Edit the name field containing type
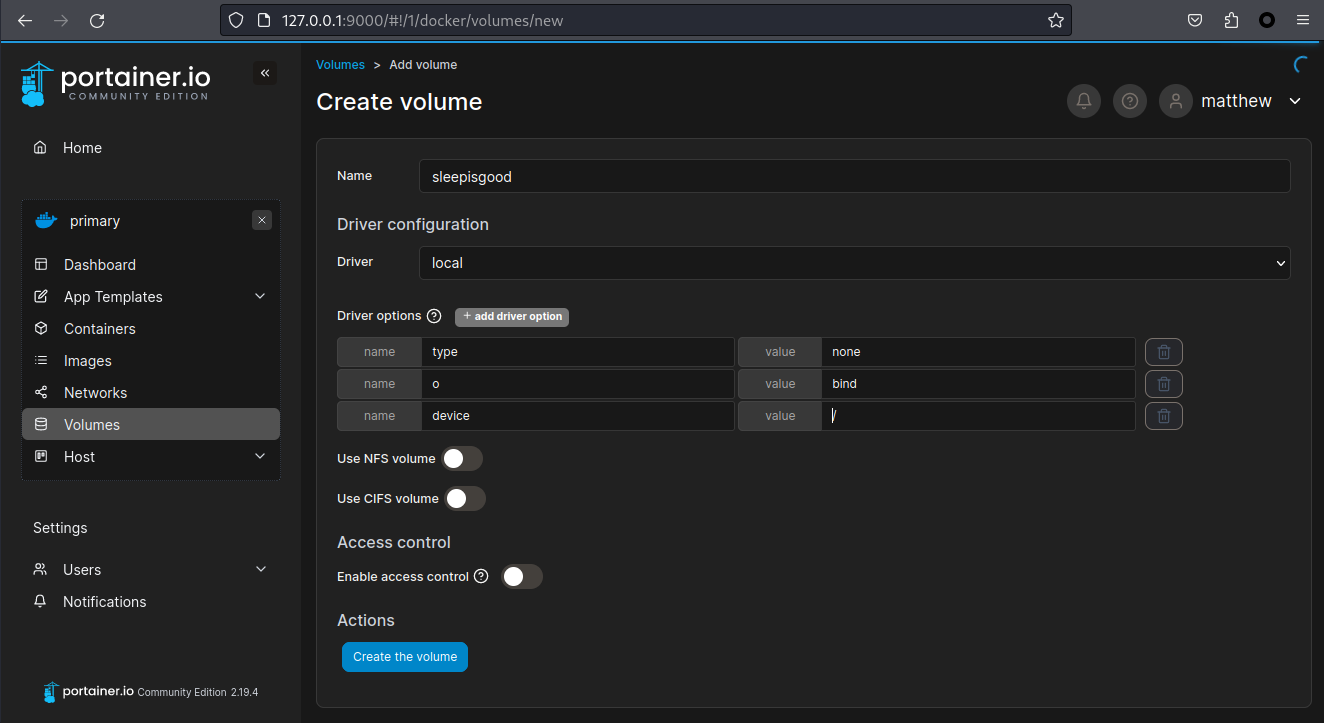Viewport: 1324px width, 723px height. point(578,352)
